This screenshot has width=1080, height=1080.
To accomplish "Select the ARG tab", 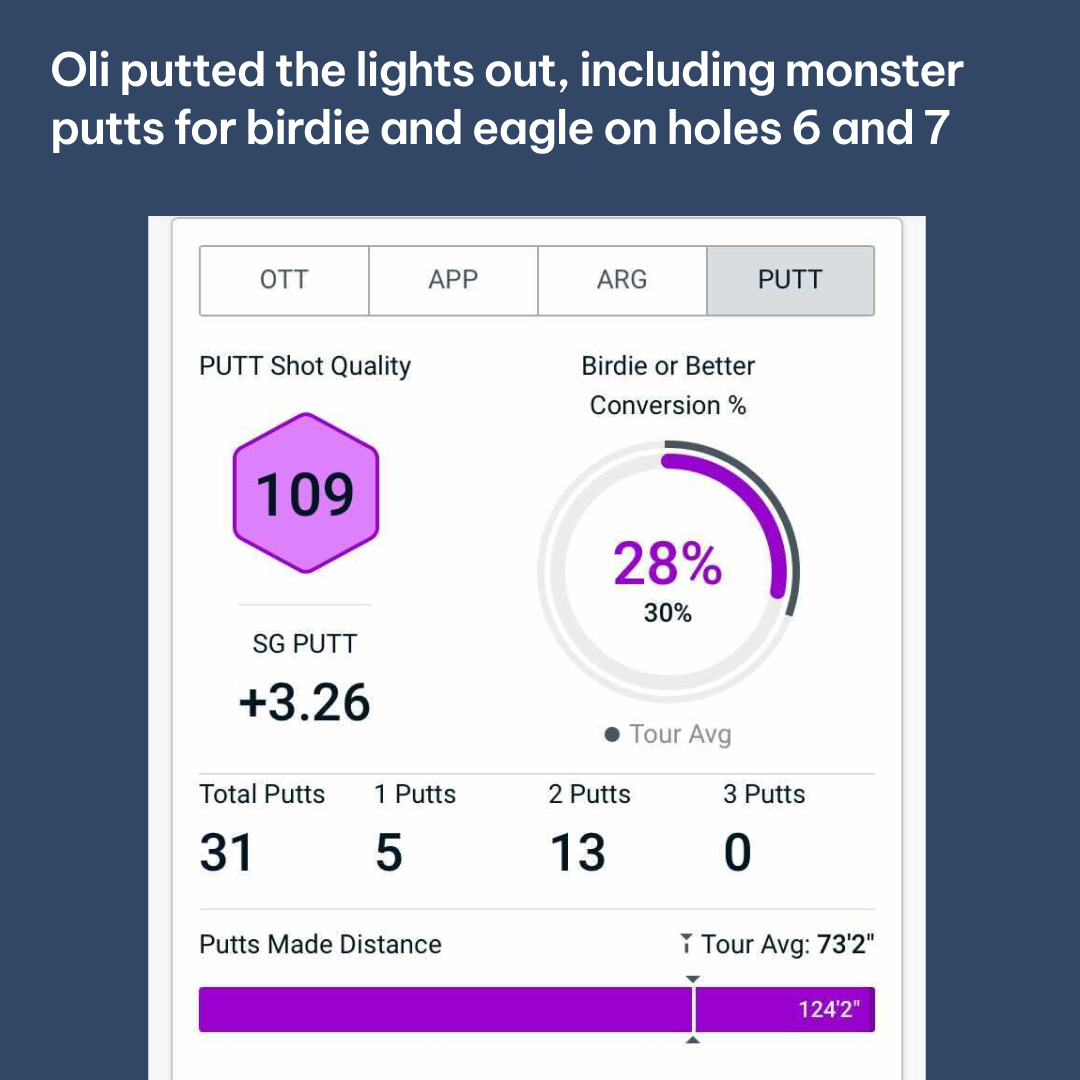I will pos(622,280).
